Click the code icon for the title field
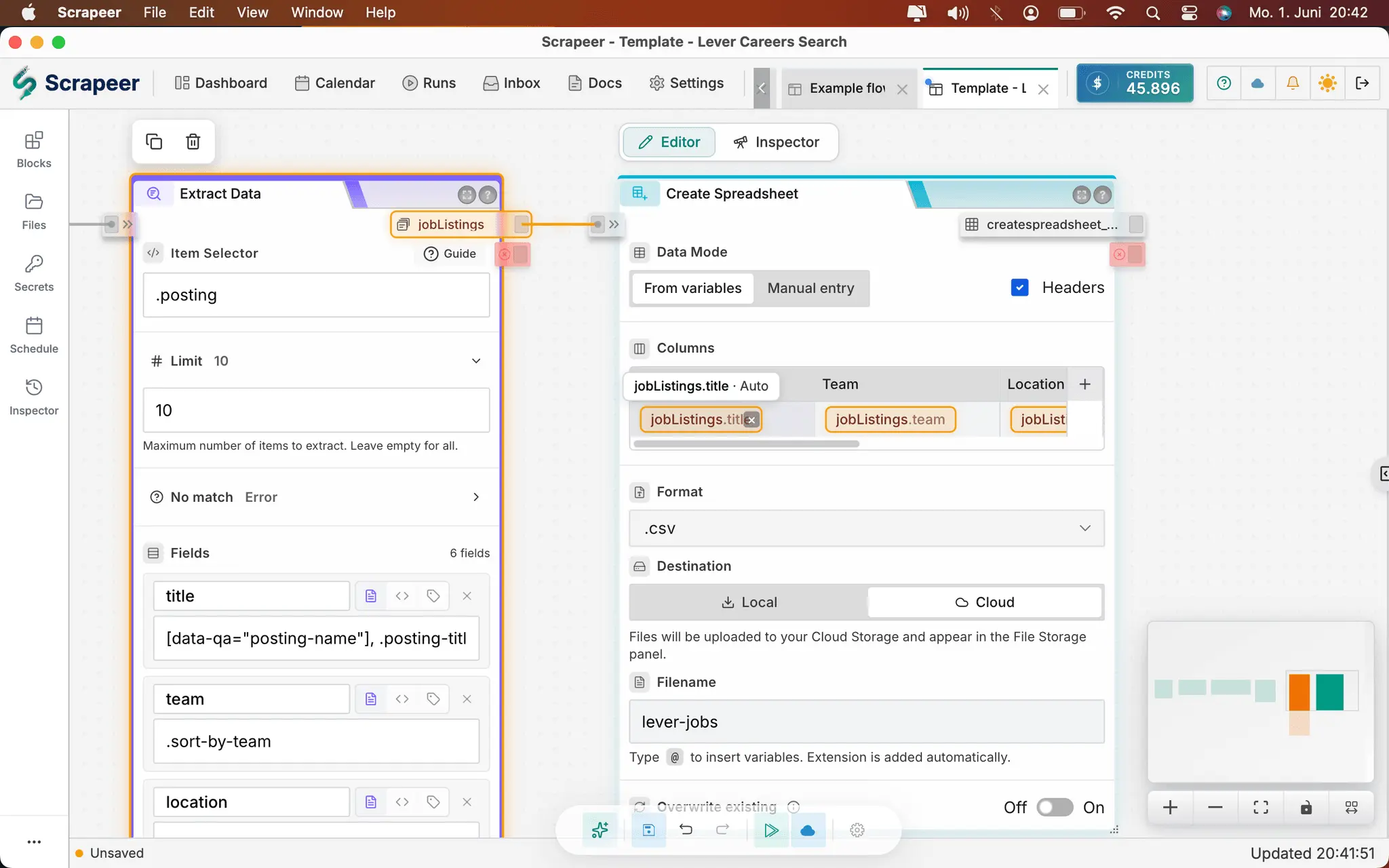The height and width of the screenshot is (868, 1389). click(x=402, y=595)
